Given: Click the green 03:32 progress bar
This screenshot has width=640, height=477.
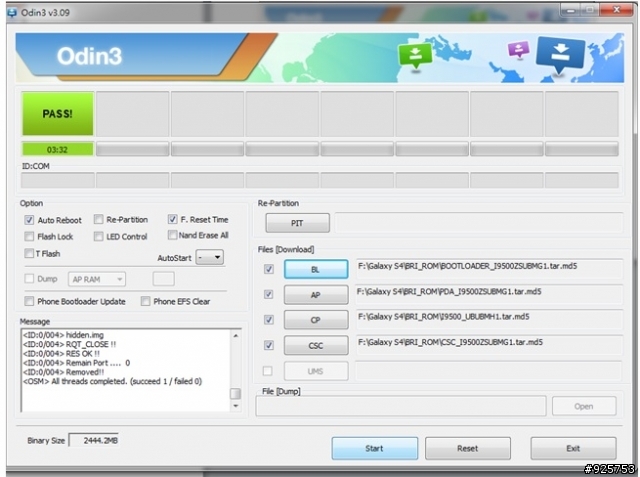Looking at the screenshot, I should (58, 149).
